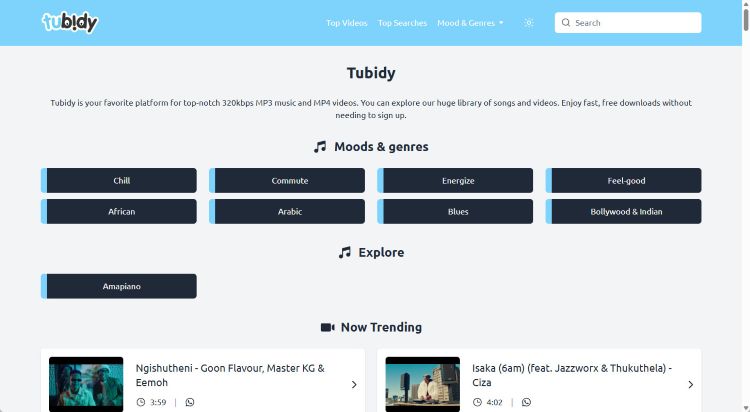Browse the Blues genre
750x412 pixels.
click(455, 212)
